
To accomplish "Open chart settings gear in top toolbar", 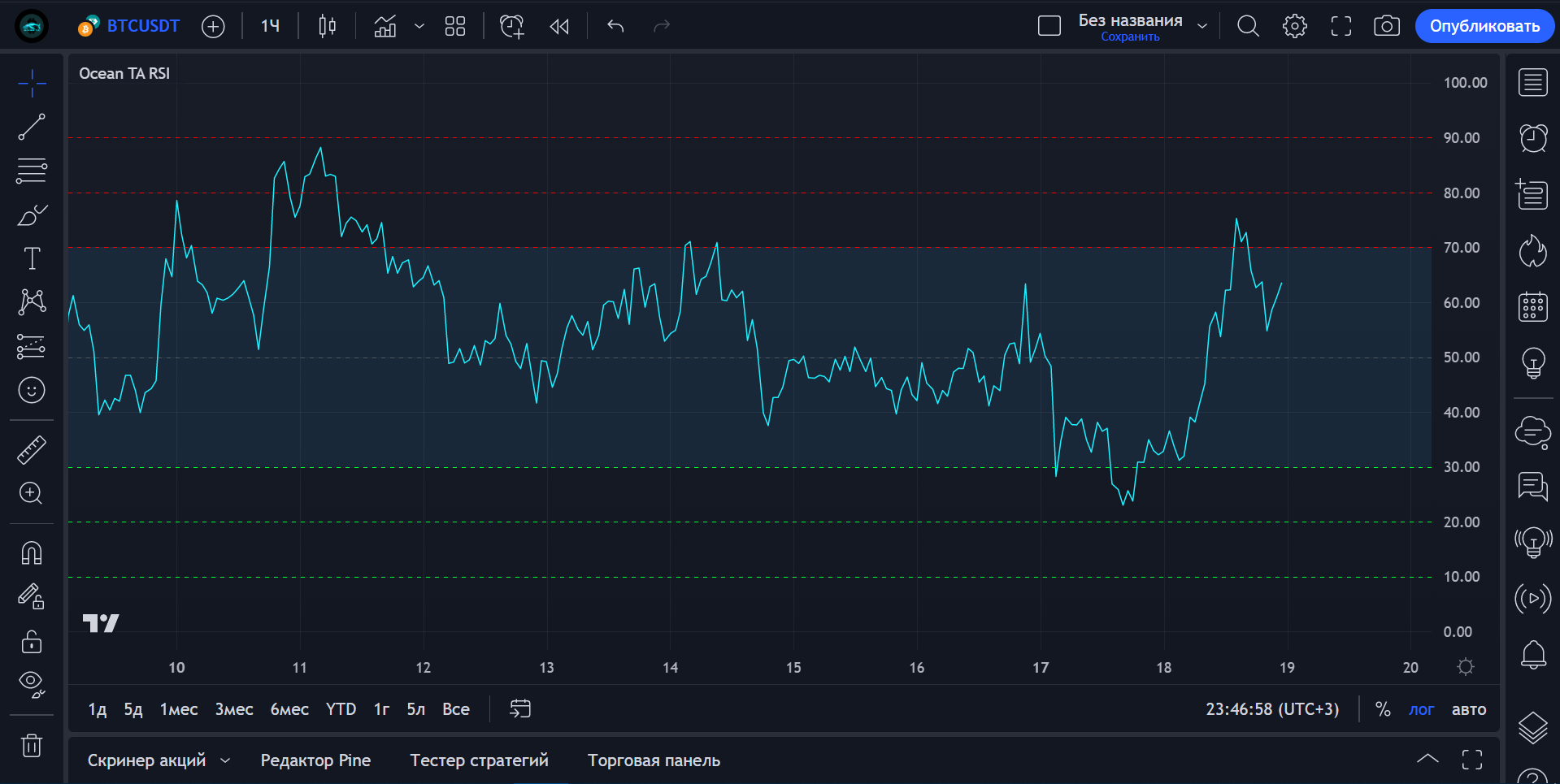I will point(1294,26).
